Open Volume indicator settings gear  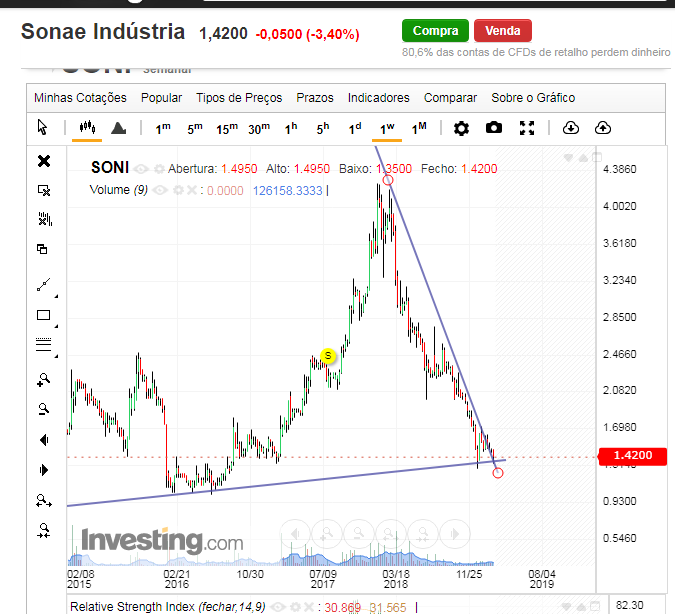(178, 190)
